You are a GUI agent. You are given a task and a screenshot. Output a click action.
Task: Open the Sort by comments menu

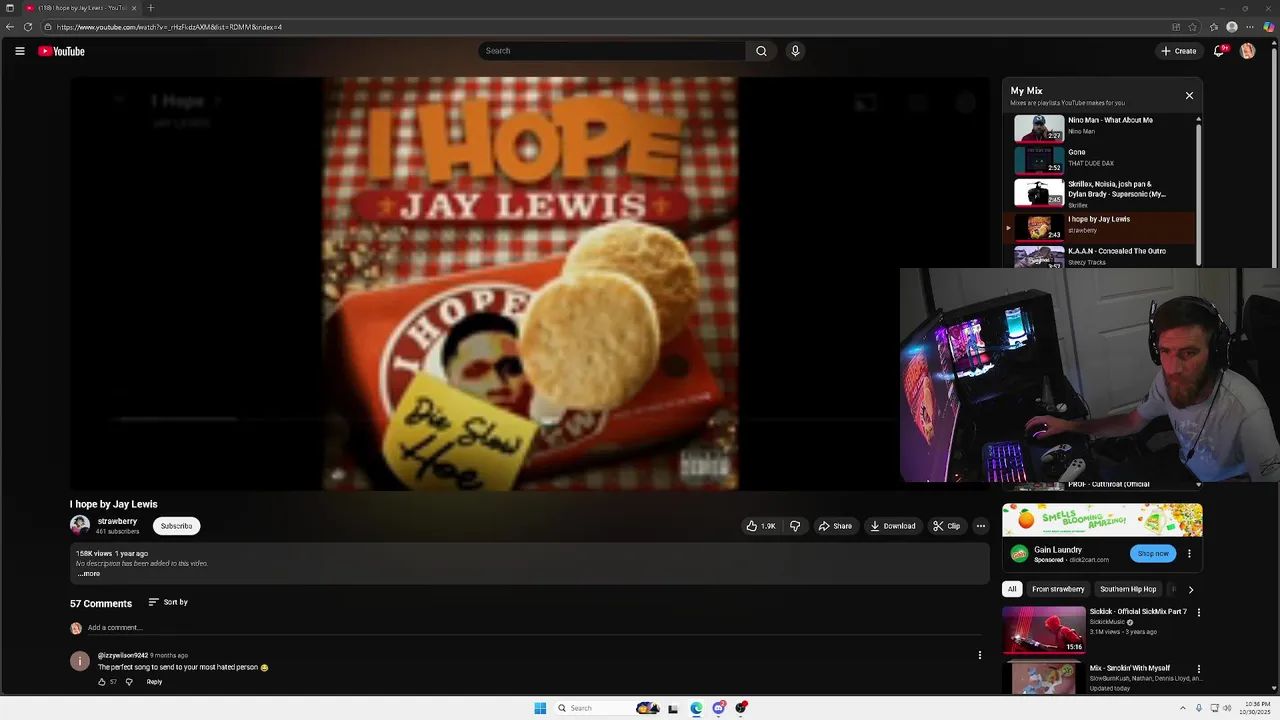click(168, 602)
